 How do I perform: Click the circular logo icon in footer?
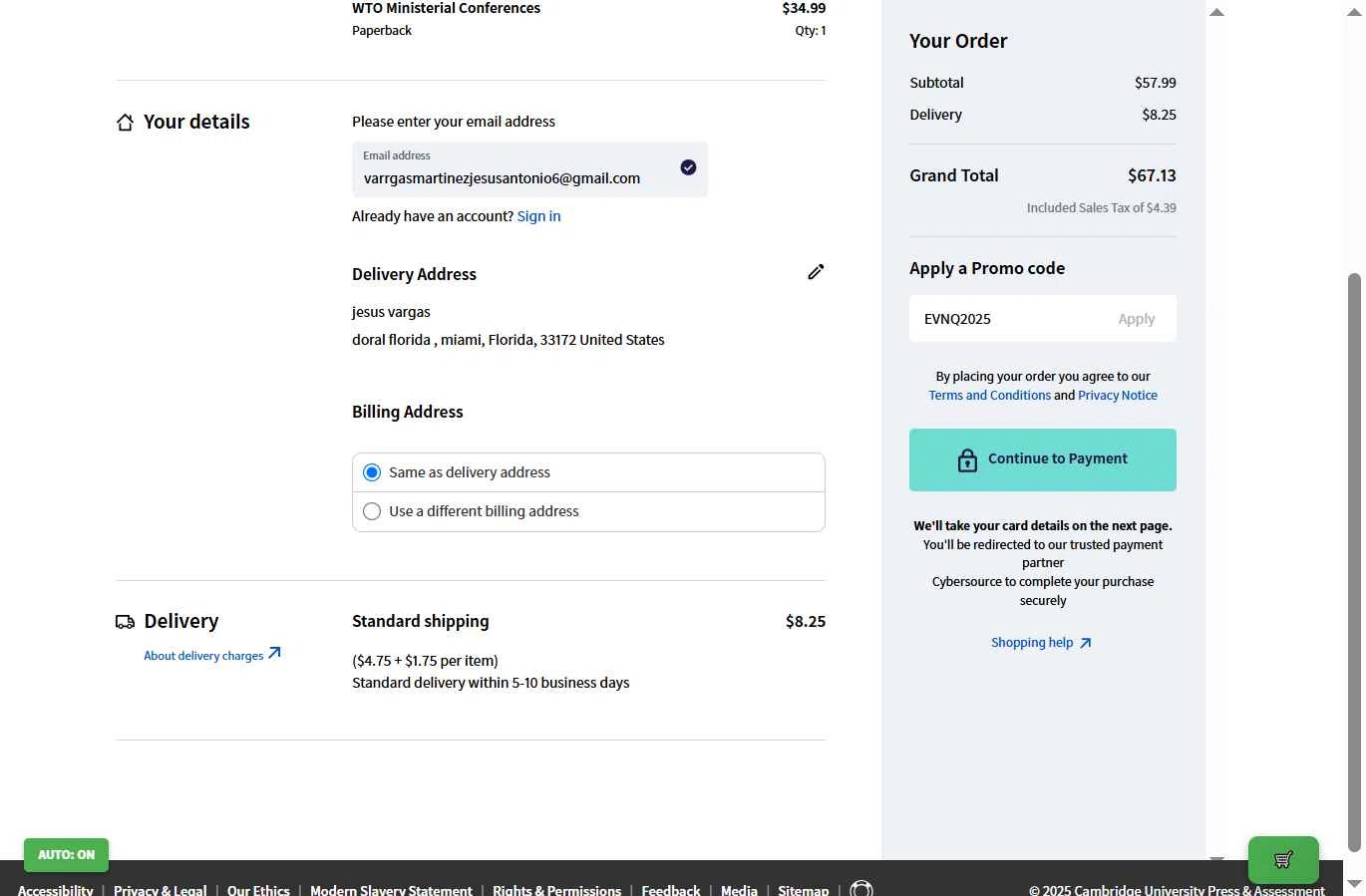[x=861, y=888]
